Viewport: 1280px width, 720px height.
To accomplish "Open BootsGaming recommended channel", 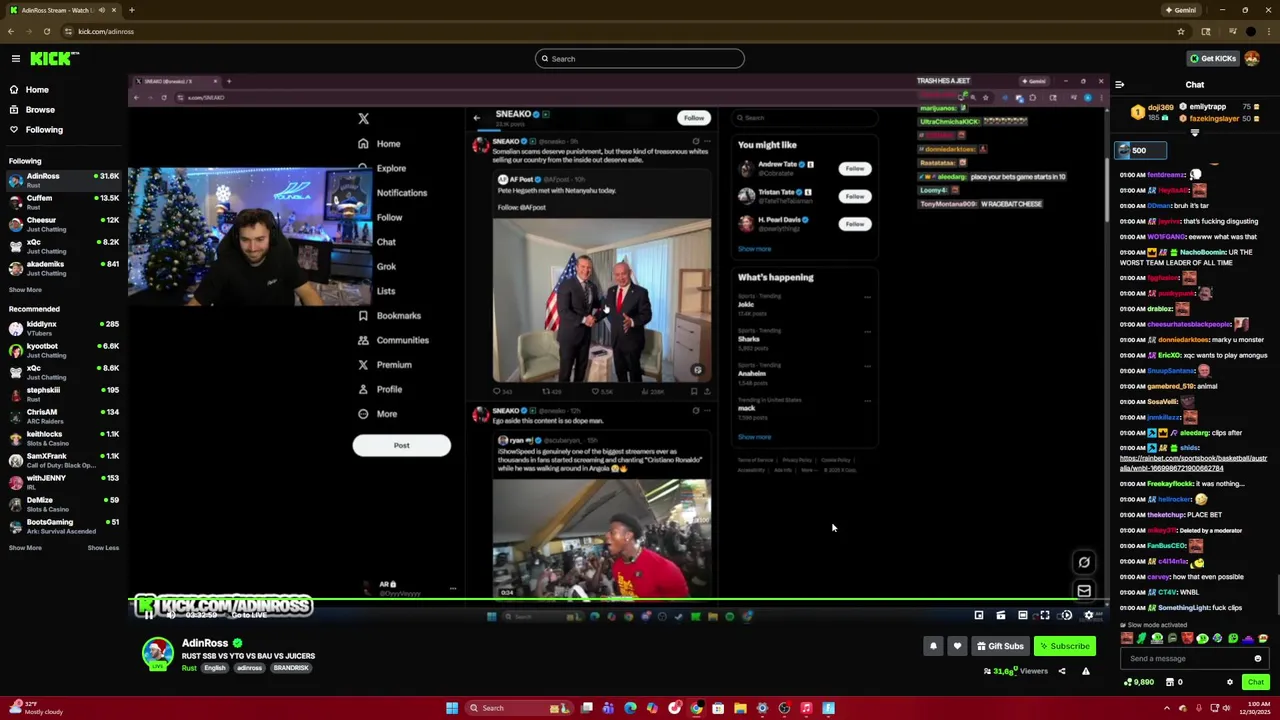I will tap(62, 526).
